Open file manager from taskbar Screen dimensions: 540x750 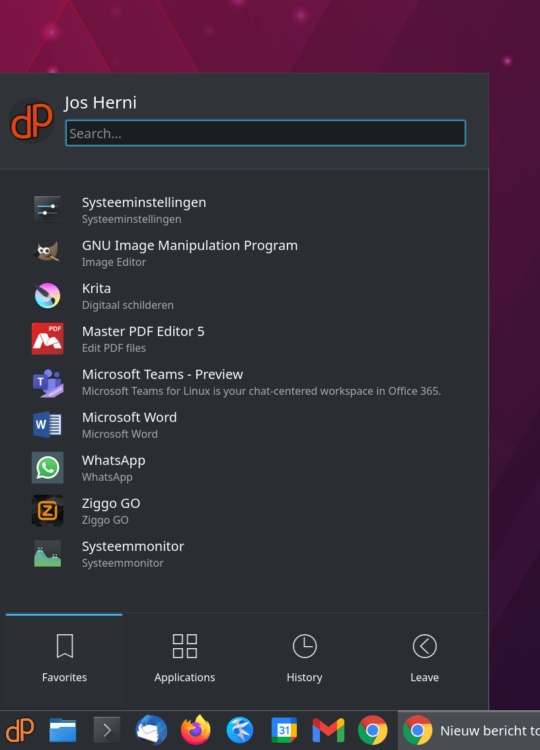63,730
